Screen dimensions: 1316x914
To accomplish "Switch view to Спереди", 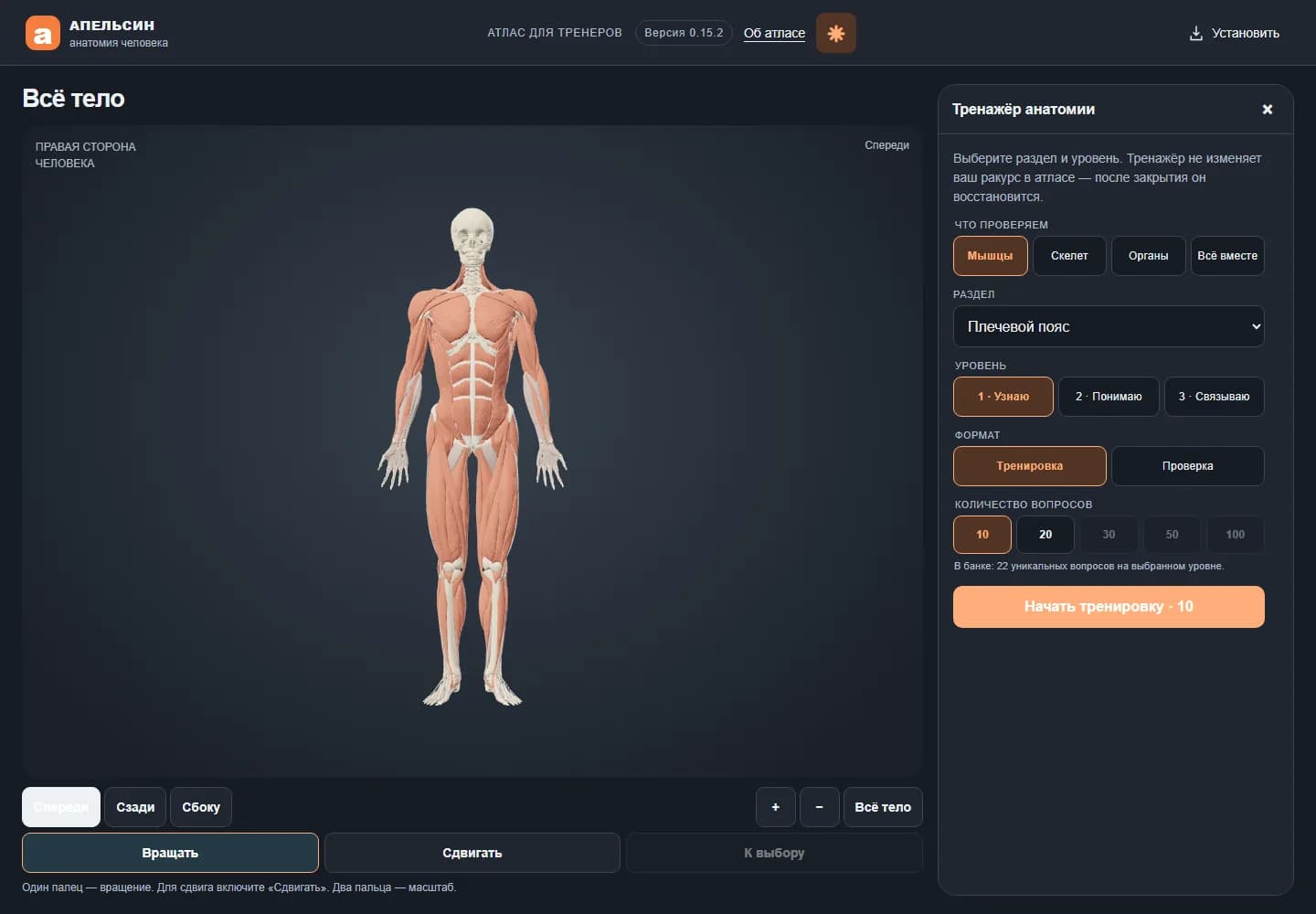I will [x=61, y=807].
